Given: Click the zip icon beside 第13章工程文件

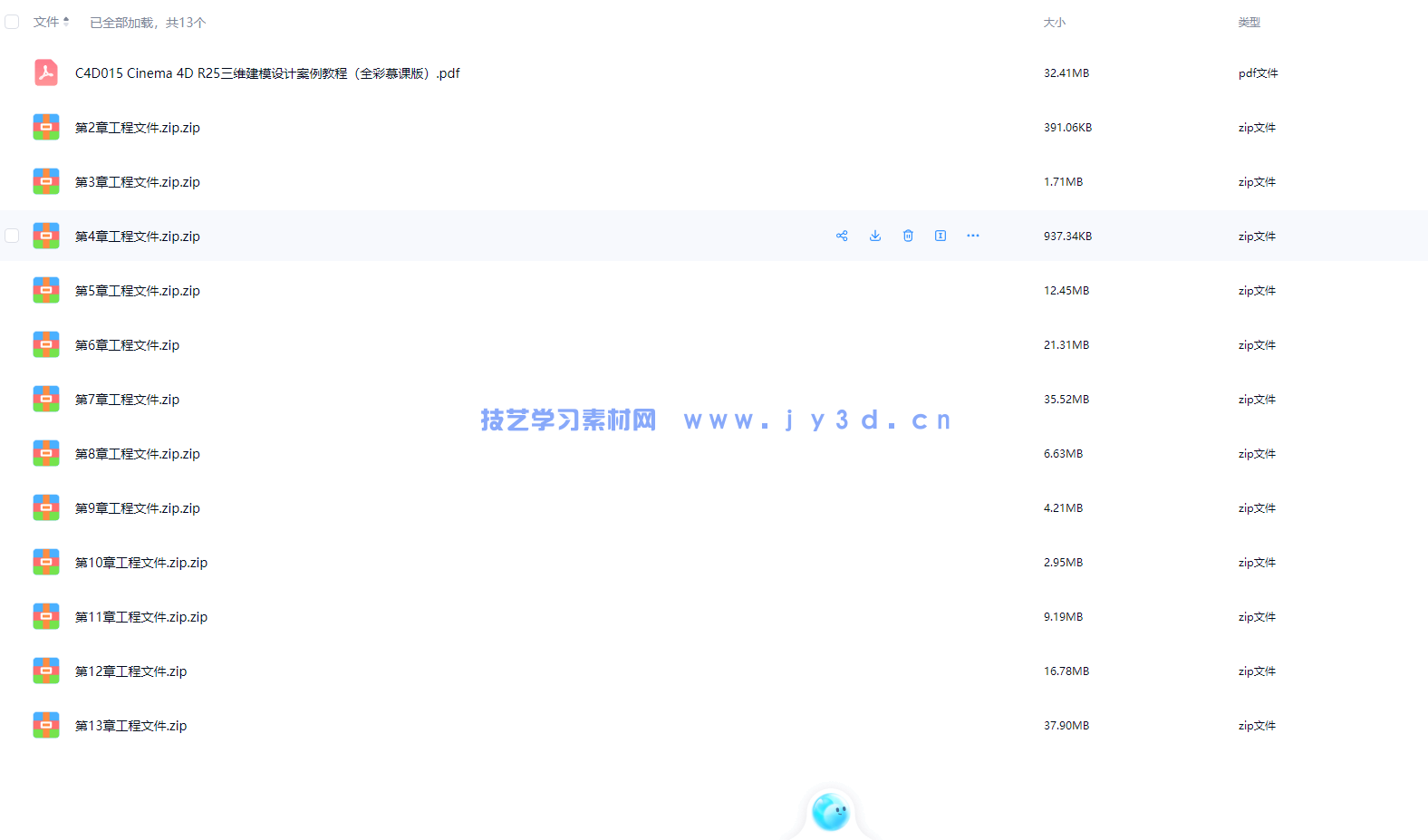Looking at the screenshot, I should pyautogui.click(x=46, y=725).
